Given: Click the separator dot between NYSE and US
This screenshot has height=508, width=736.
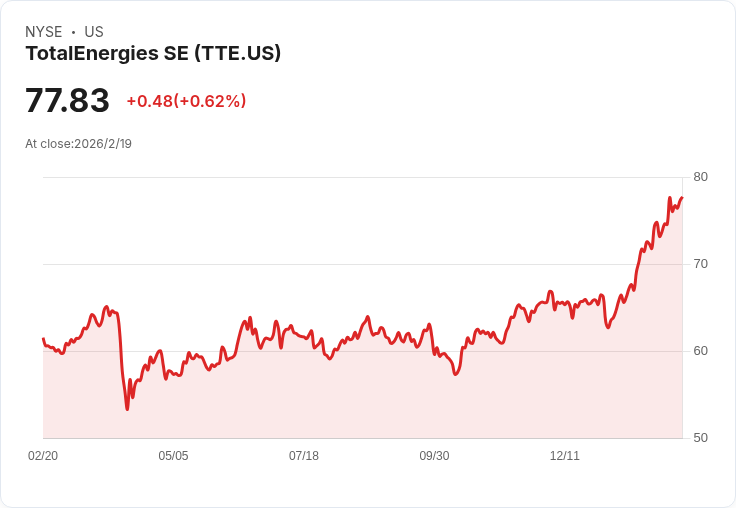Looking at the screenshot, I should pyautogui.click(x=73, y=32).
